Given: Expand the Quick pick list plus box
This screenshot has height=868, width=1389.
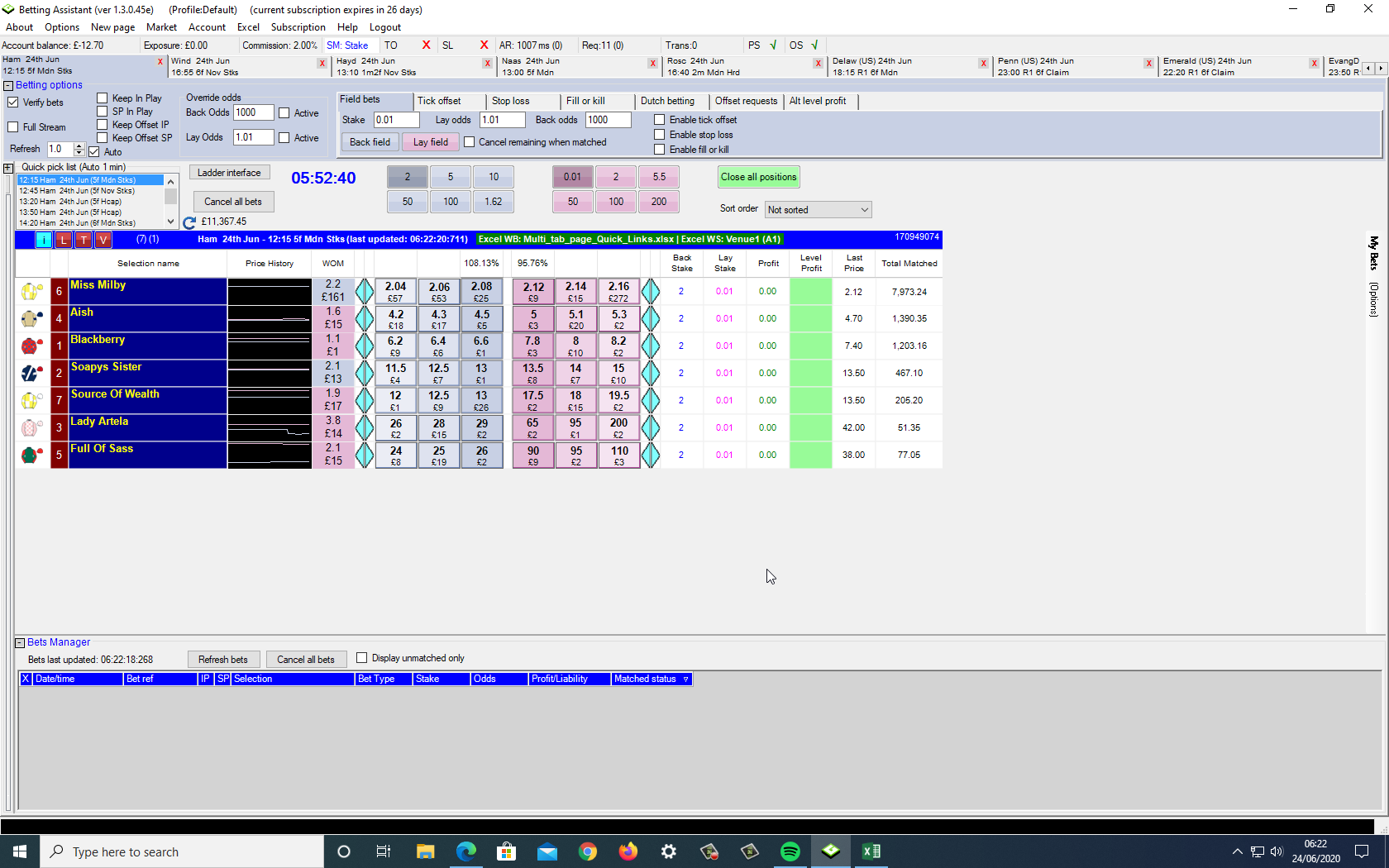Looking at the screenshot, I should pyautogui.click(x=8, y=168).
